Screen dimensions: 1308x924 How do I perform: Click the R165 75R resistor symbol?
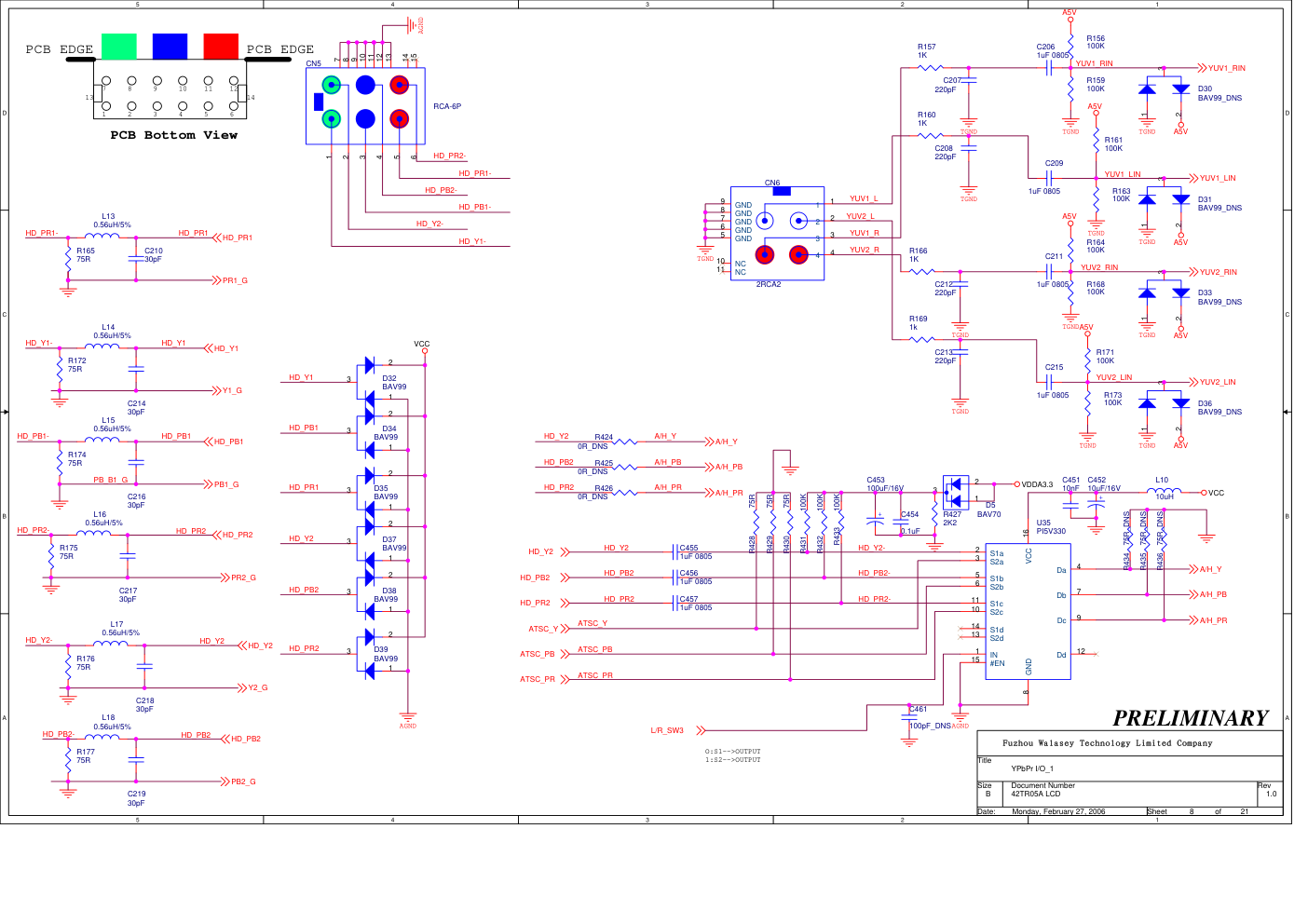[x=68, y=259]
